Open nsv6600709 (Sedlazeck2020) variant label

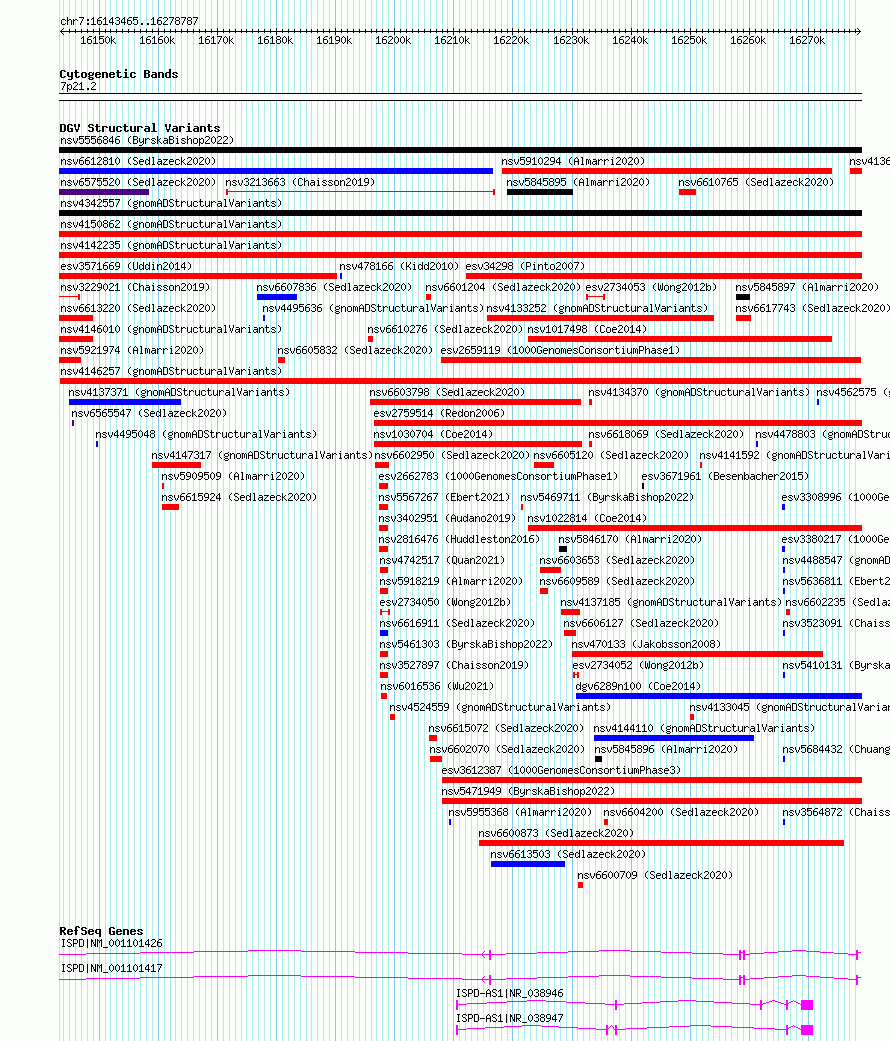[655, 876]
